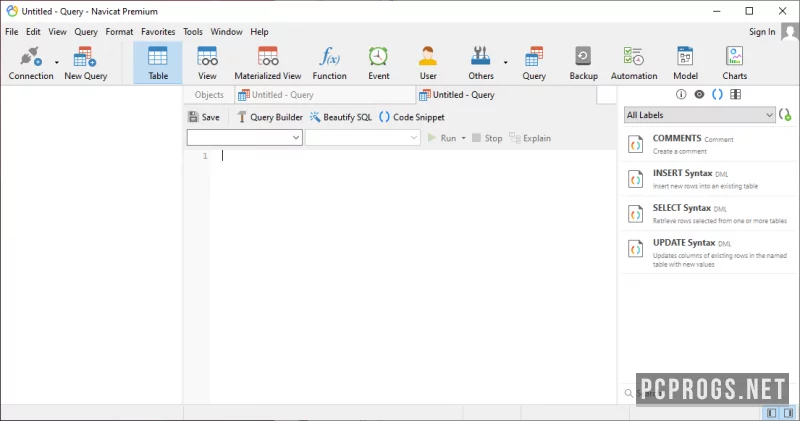Image resolution: width=800 pixels, height=421 pixels.
Task: Click into the SQL editor line 1
Action: tap(412, 156)
